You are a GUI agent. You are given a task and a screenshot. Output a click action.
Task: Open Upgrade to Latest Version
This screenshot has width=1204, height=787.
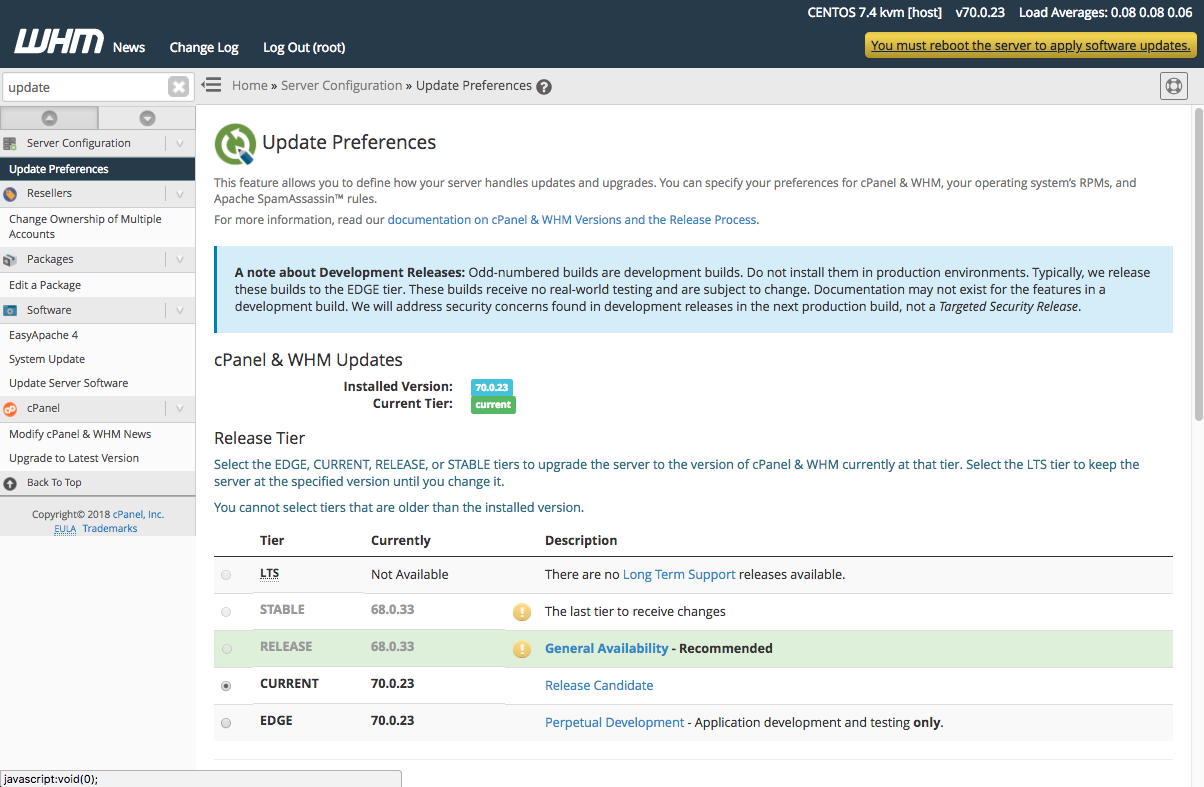74,458
